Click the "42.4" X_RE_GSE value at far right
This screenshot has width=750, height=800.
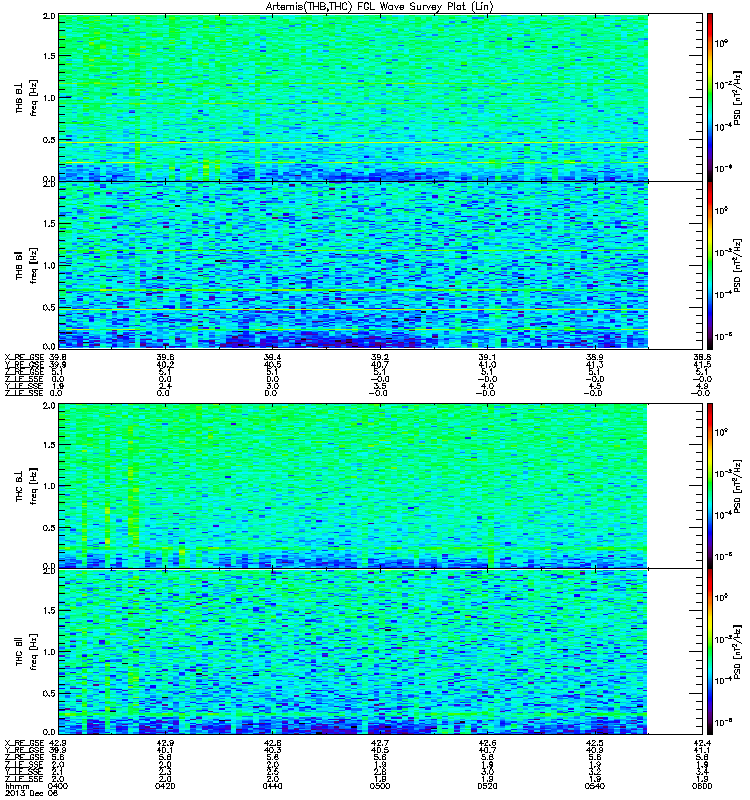[702, 743]
